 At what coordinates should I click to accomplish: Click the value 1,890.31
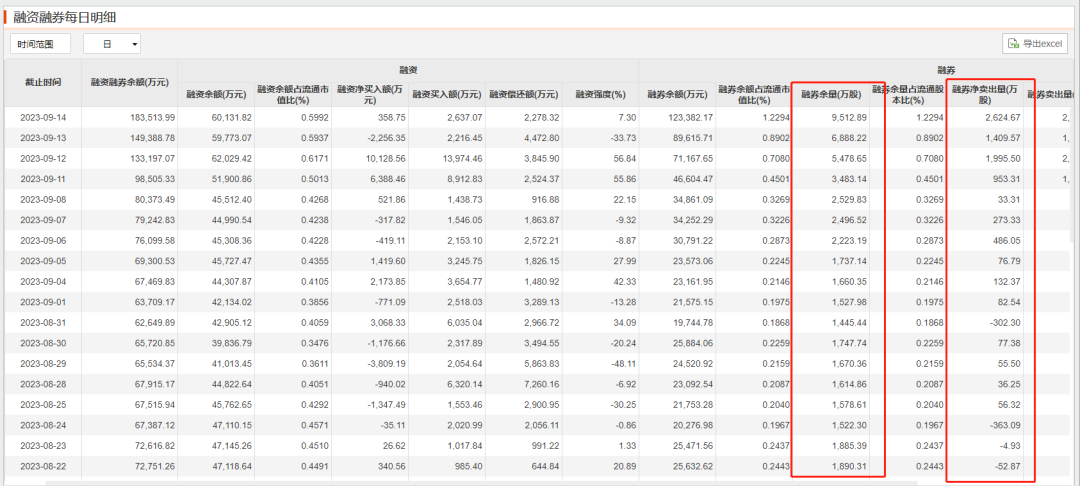click(849, 466)
